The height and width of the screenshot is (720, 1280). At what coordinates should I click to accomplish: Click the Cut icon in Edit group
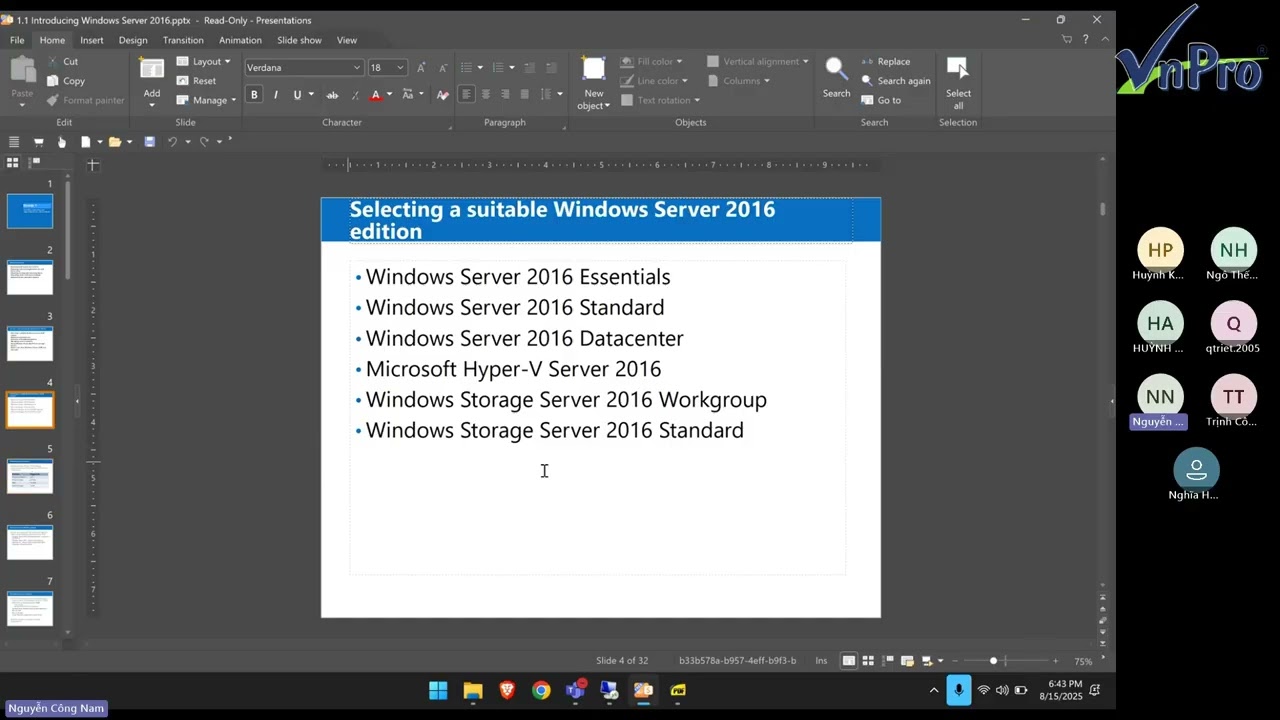53,61
